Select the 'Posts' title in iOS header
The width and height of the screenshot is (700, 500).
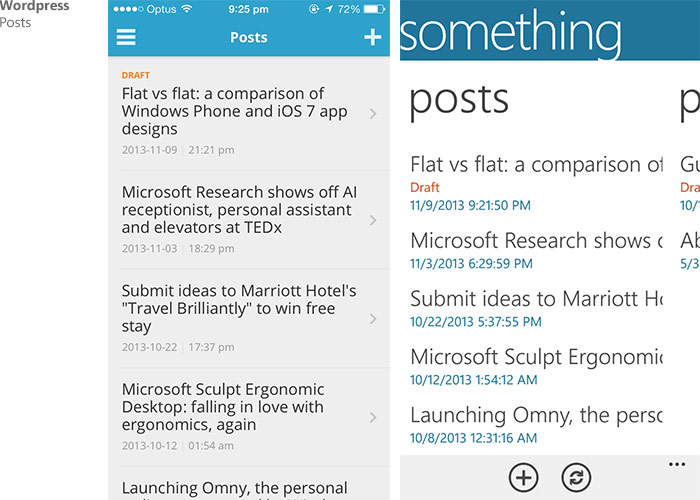[x=249, y=37]
